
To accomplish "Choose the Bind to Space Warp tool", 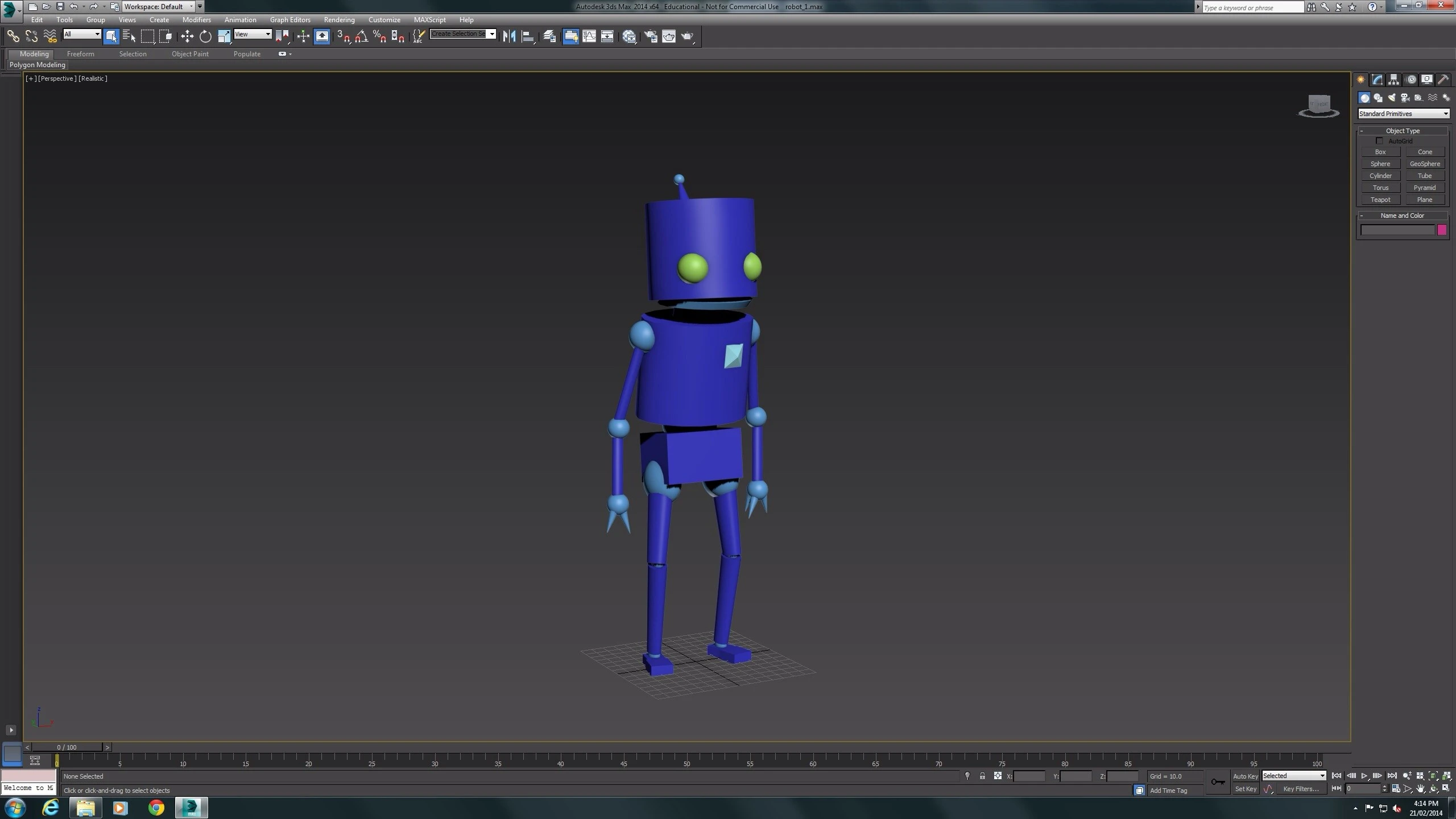I will [x=50, y=36].
